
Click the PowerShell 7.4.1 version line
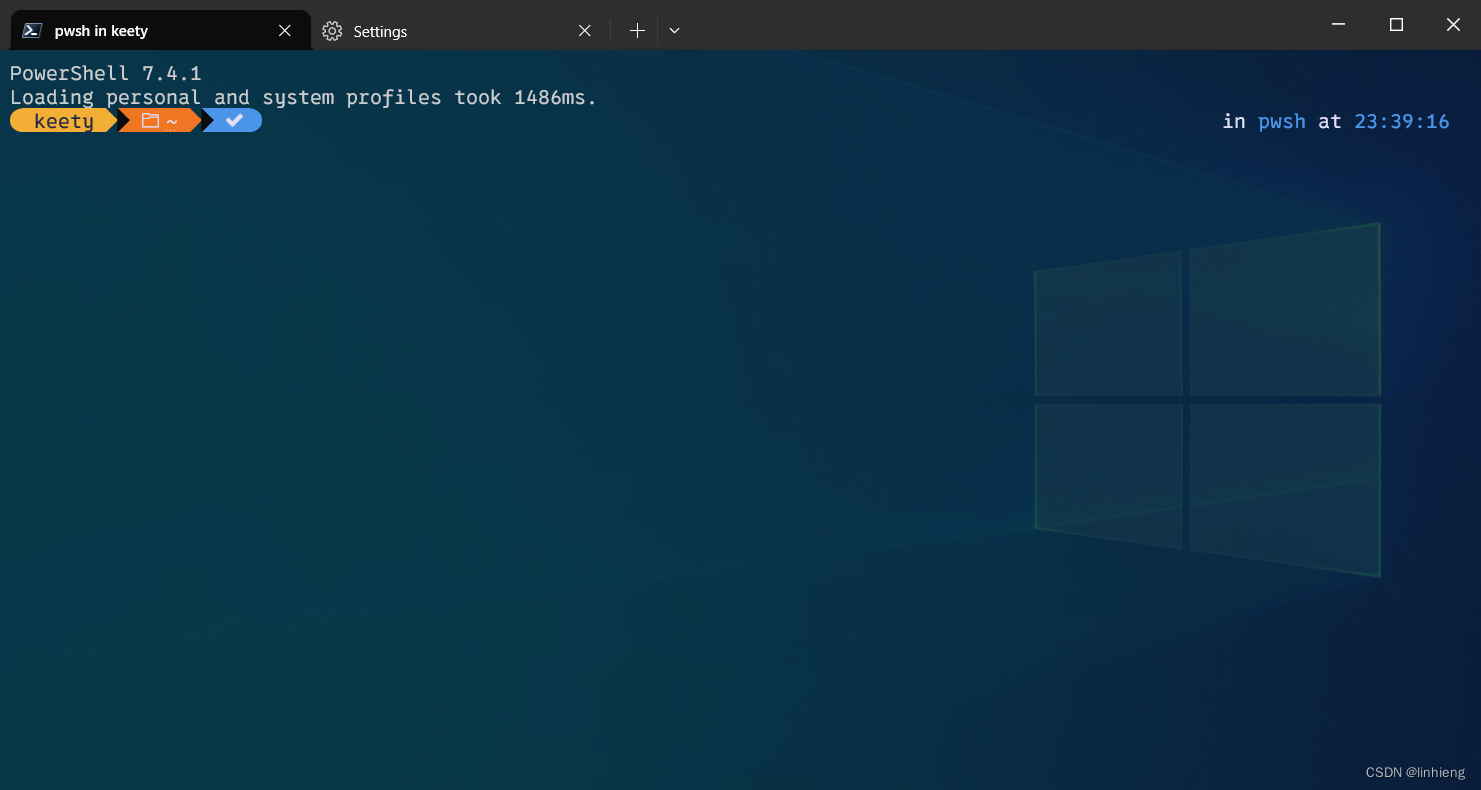tap(106, 73)
